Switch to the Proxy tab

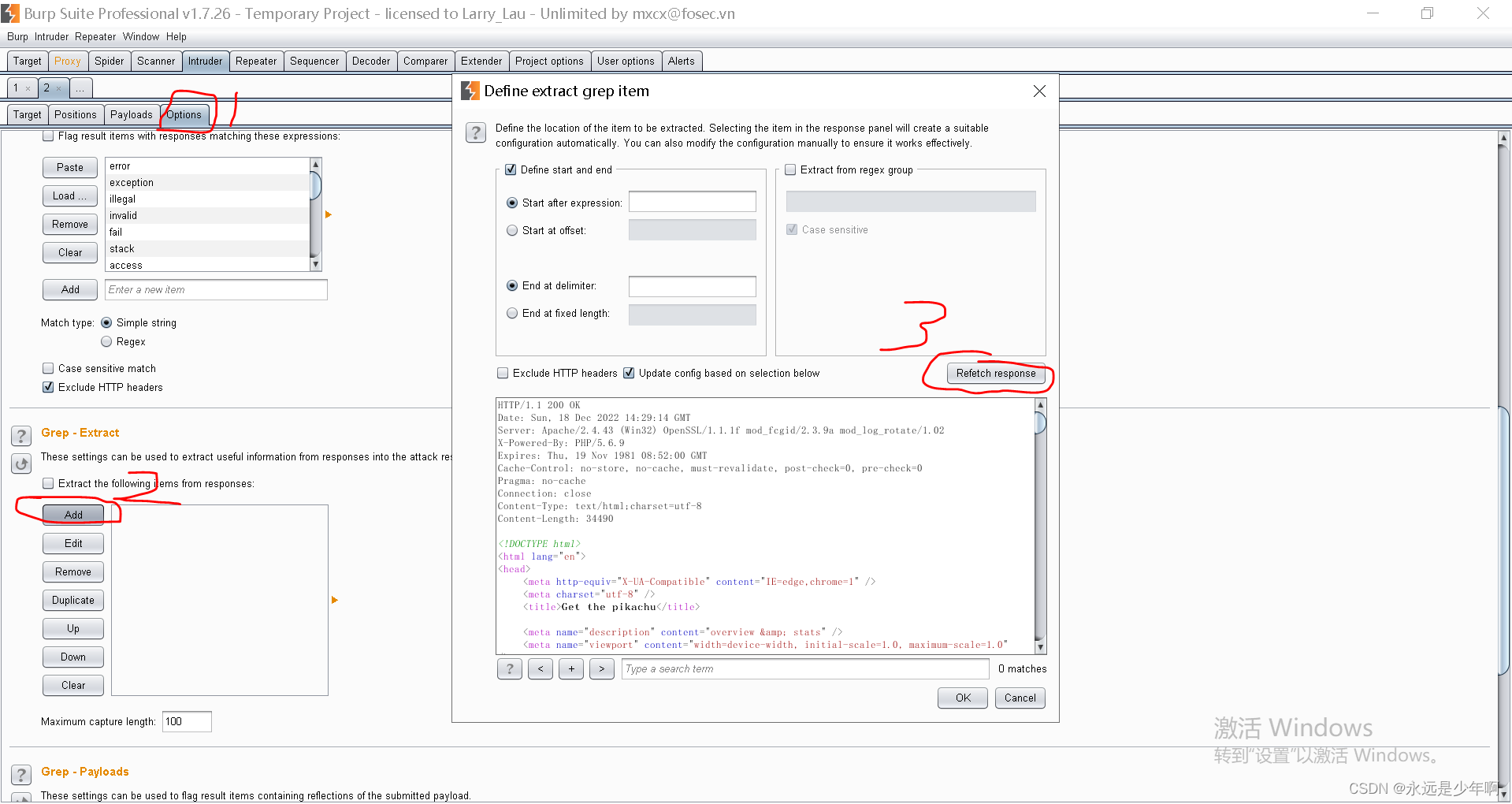(67, 61)
